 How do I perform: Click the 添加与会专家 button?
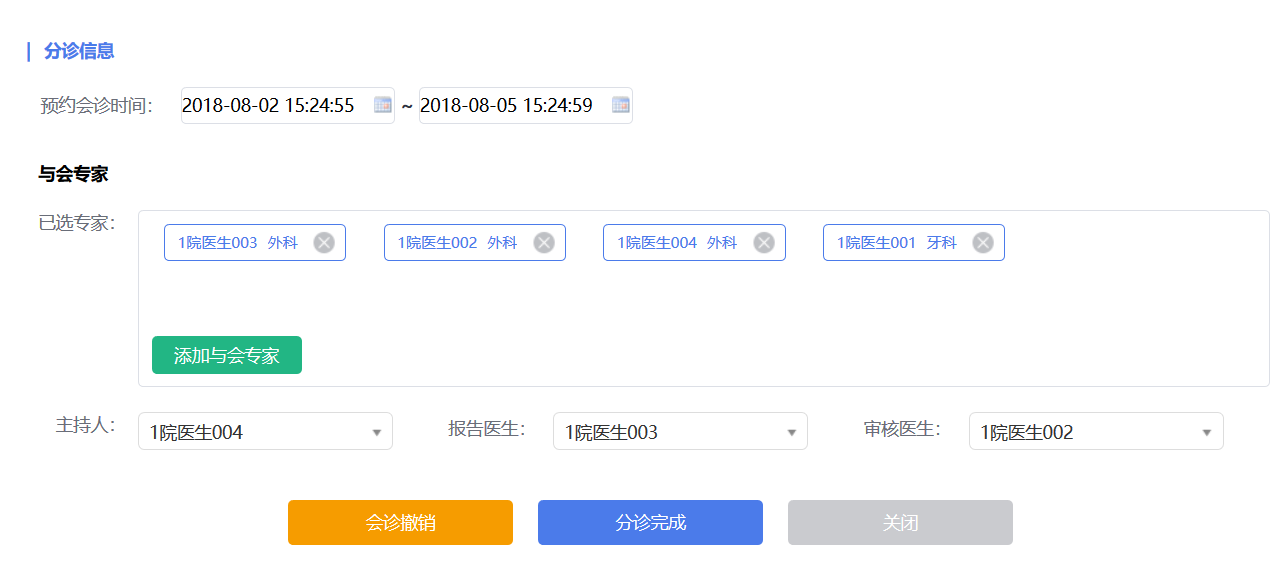(227, 355)
